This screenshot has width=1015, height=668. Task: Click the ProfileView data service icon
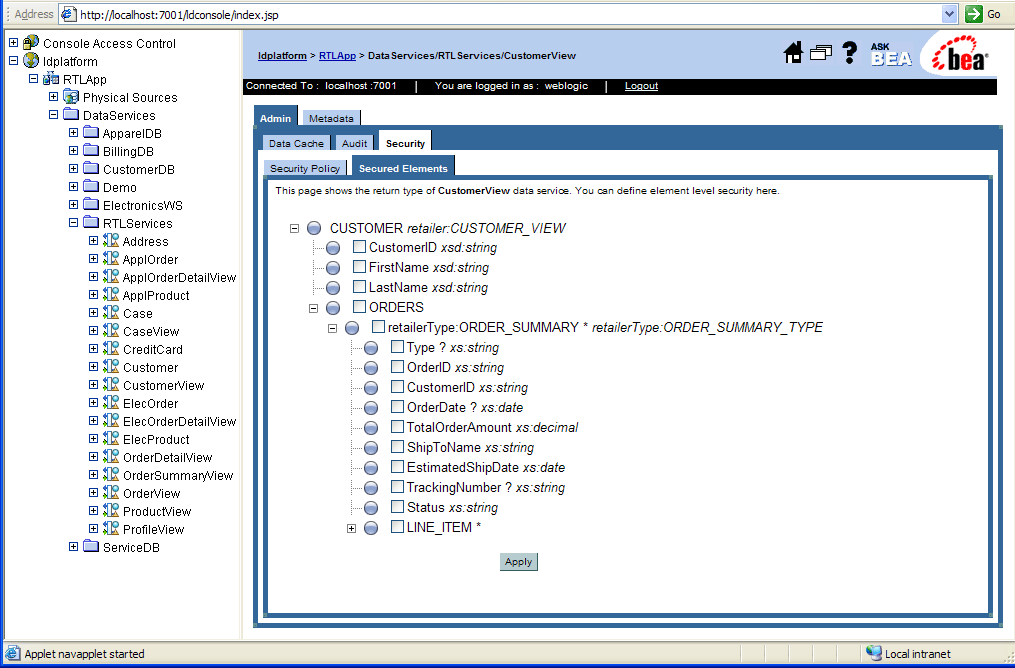tap(111, 529)
